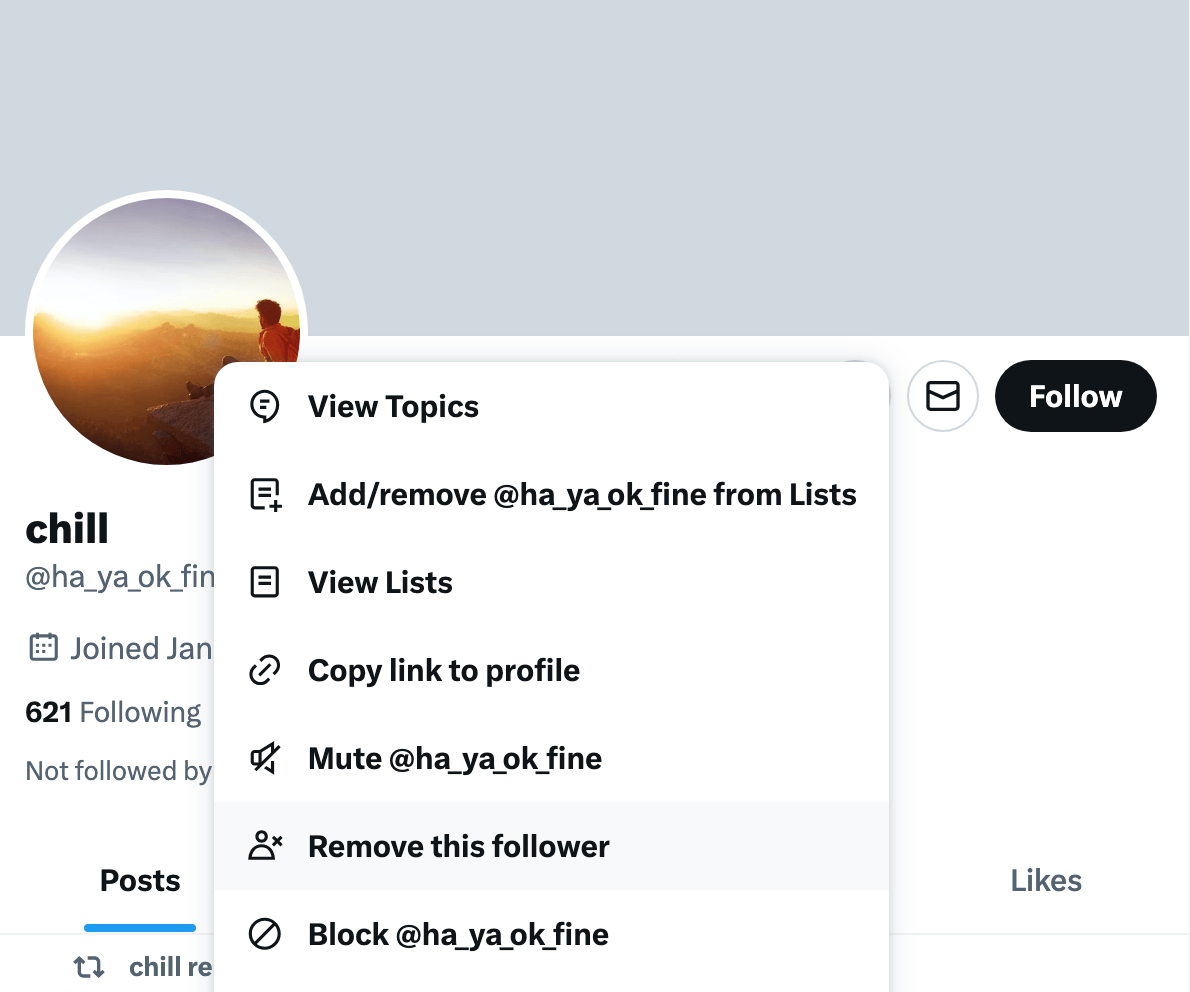This screenshot has width=1190, height=992.
Task: Open the 621 Following list
Action: [x=113, y=712]
